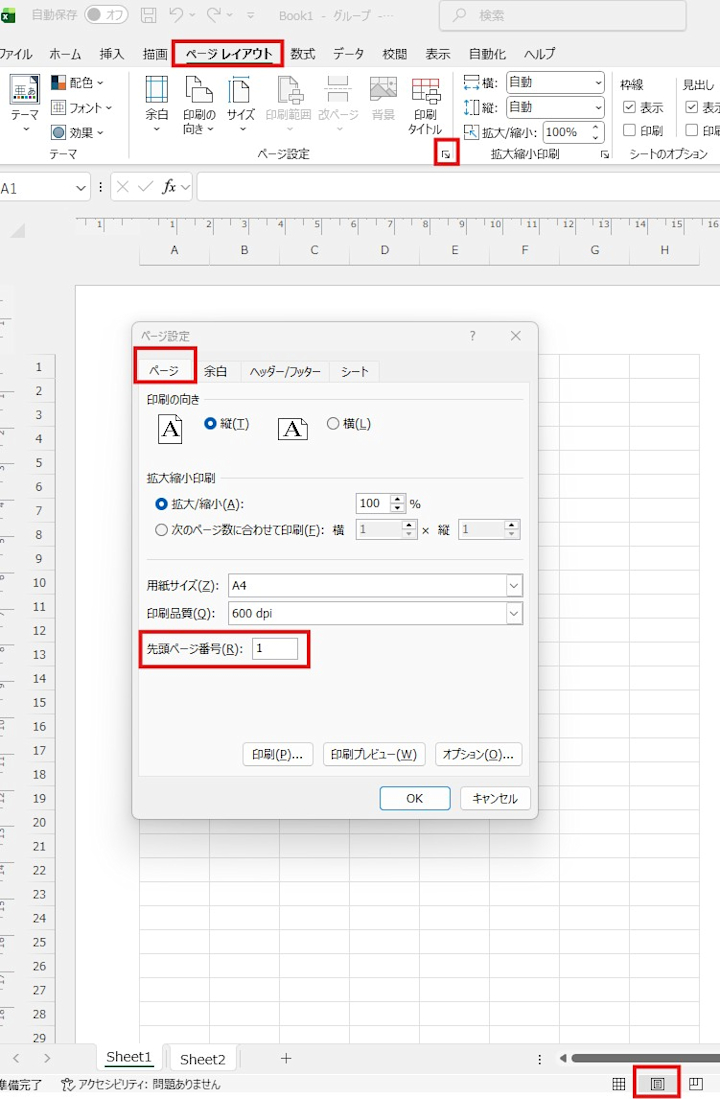720x1099 pixels.
Task: Expand the Name Box A1 dropdown
Action: 81,188
